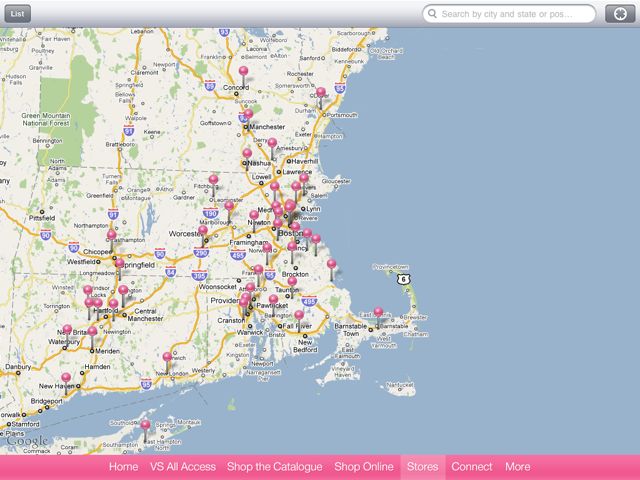Switch to the Shop Online tab
Screen dimensions: 640x480
(x=364, y=467)
